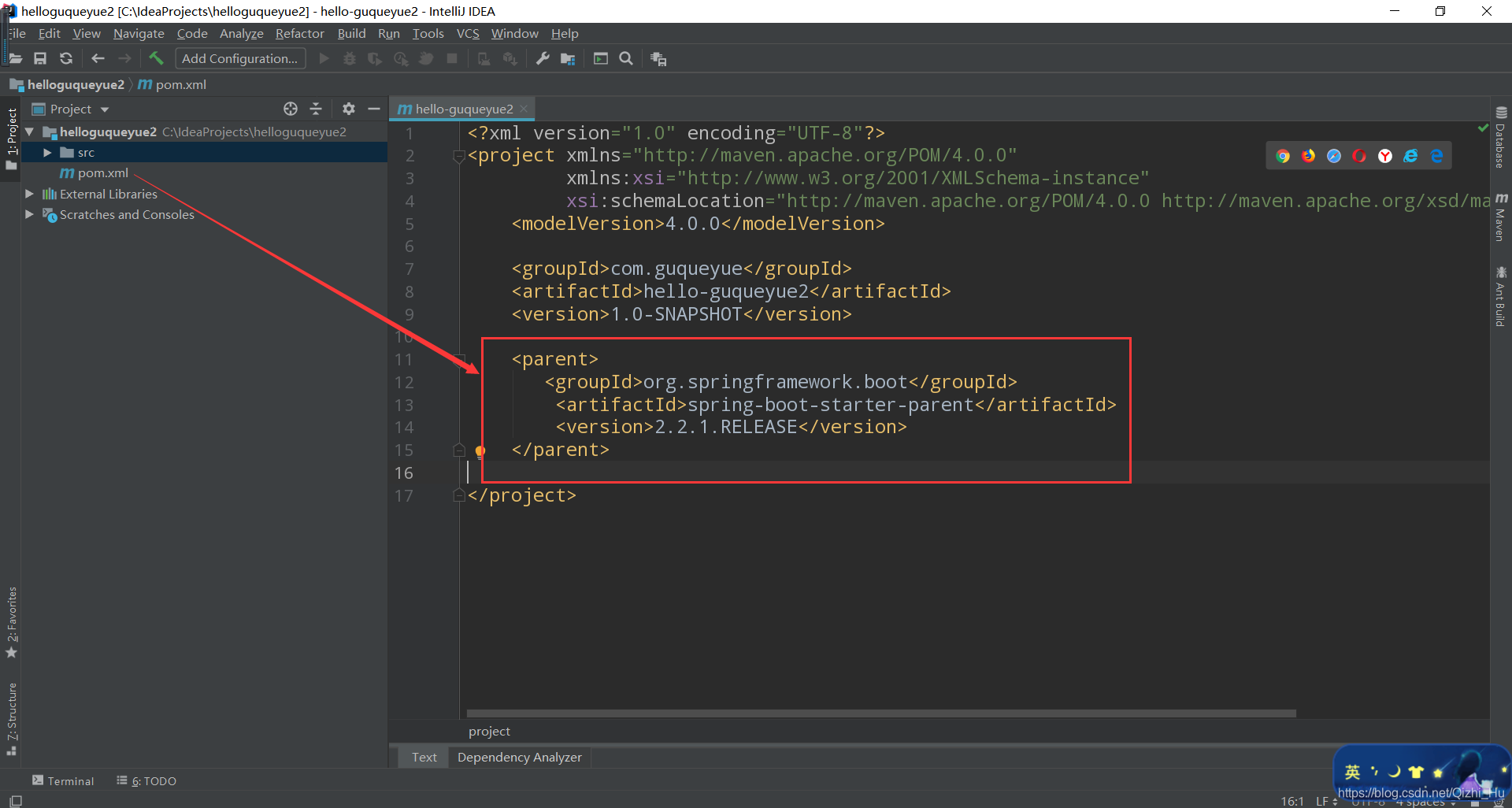Open Settings via the wrench icon
The height and width of the screenshot is (808, 1512).
coord(543,58)
